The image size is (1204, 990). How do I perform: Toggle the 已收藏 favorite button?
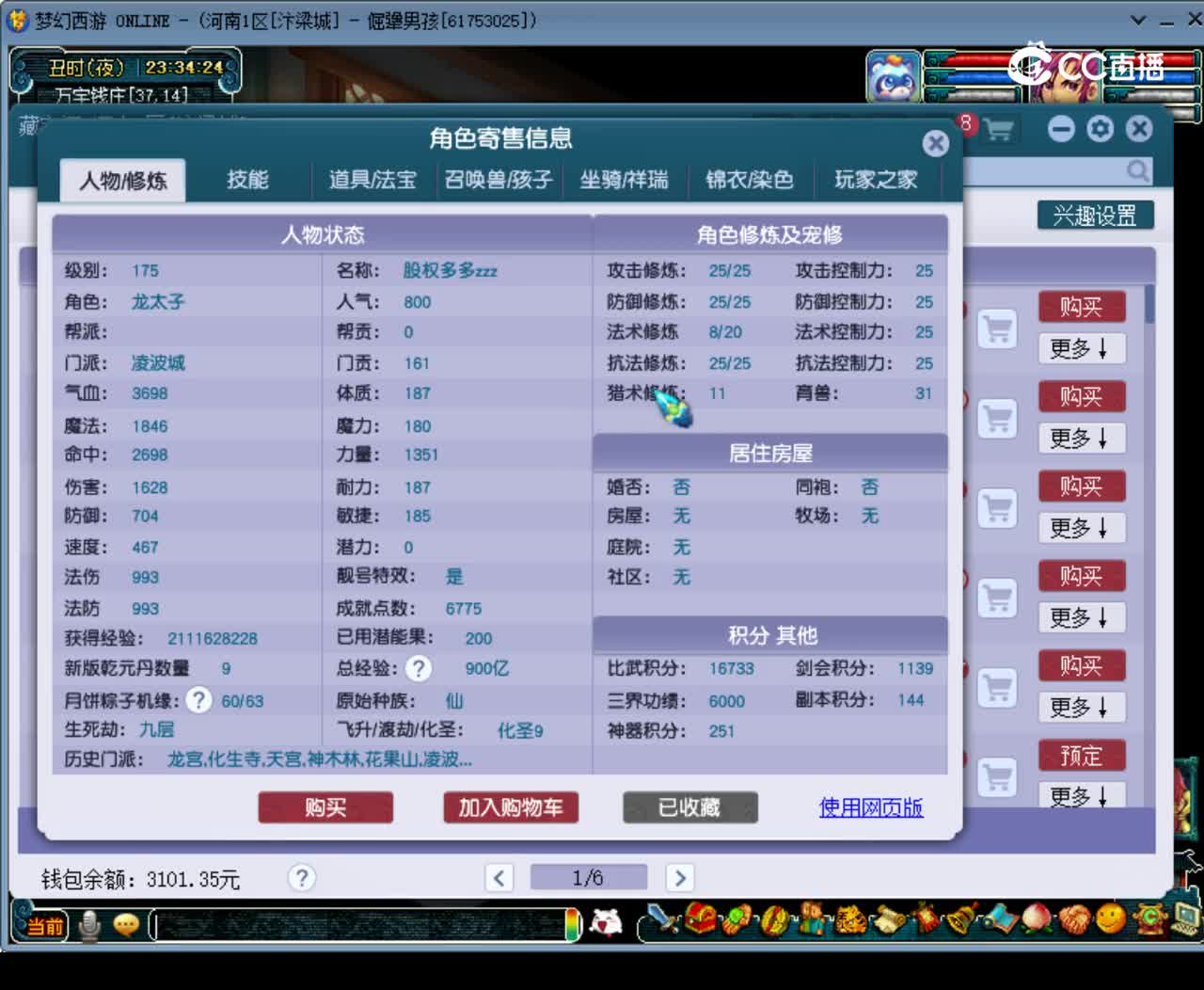coord(689,807)
